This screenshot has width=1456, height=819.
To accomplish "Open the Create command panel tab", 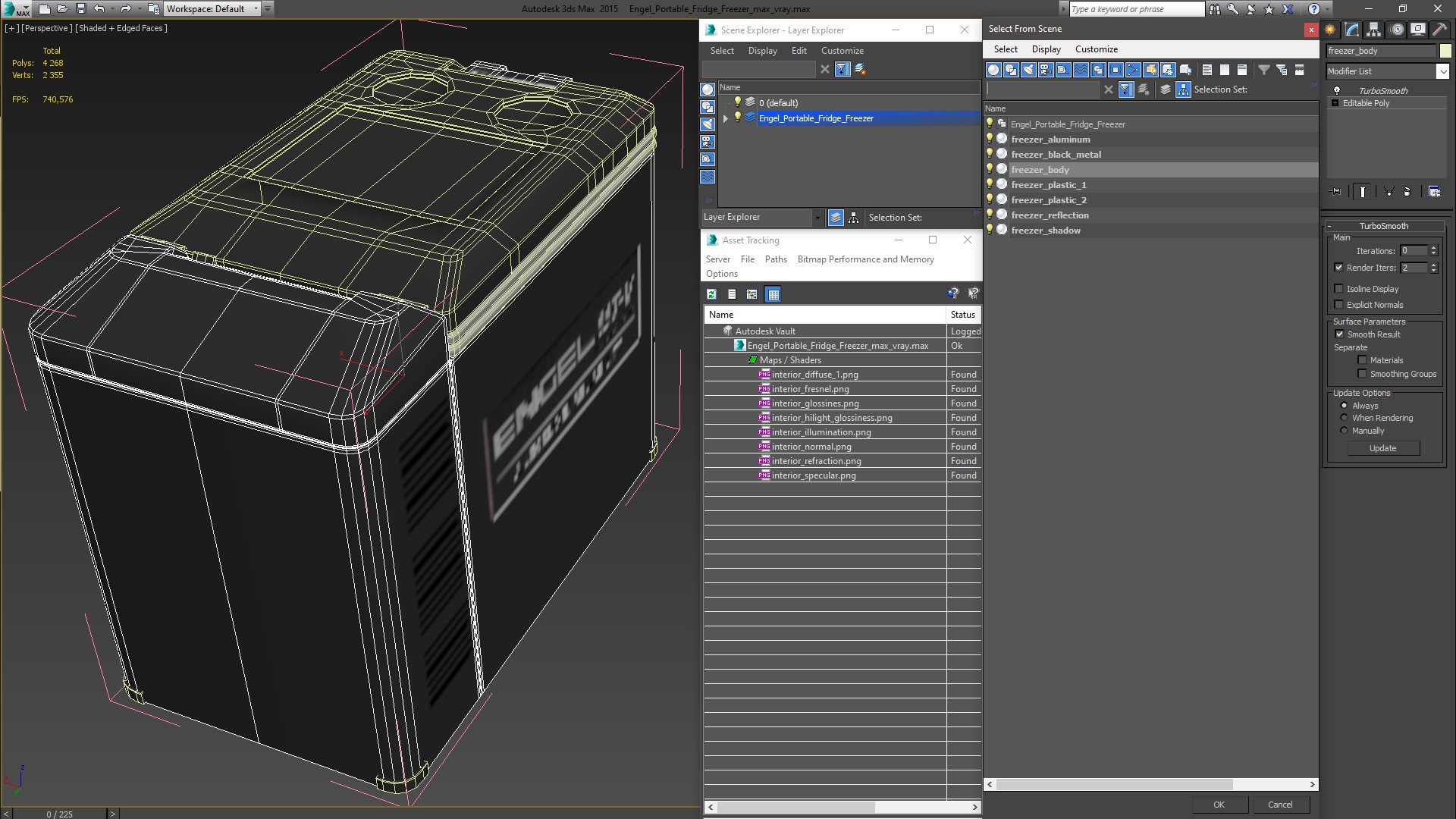I will [x=1330, y=30].
